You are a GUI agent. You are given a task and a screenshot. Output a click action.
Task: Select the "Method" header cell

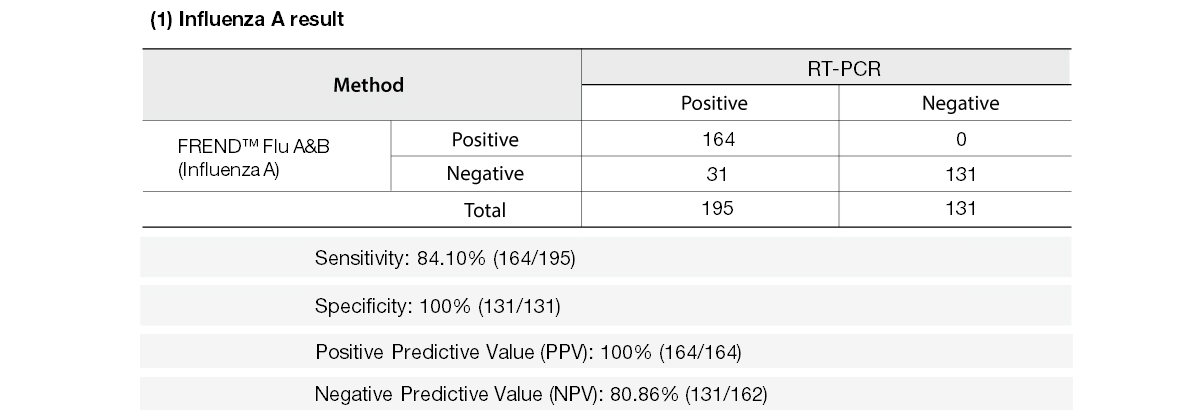point(368,85)
